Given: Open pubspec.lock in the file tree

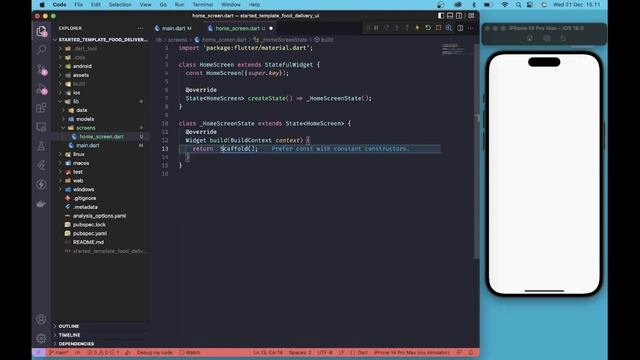Looking at the screenshot, I should point(100,225).
